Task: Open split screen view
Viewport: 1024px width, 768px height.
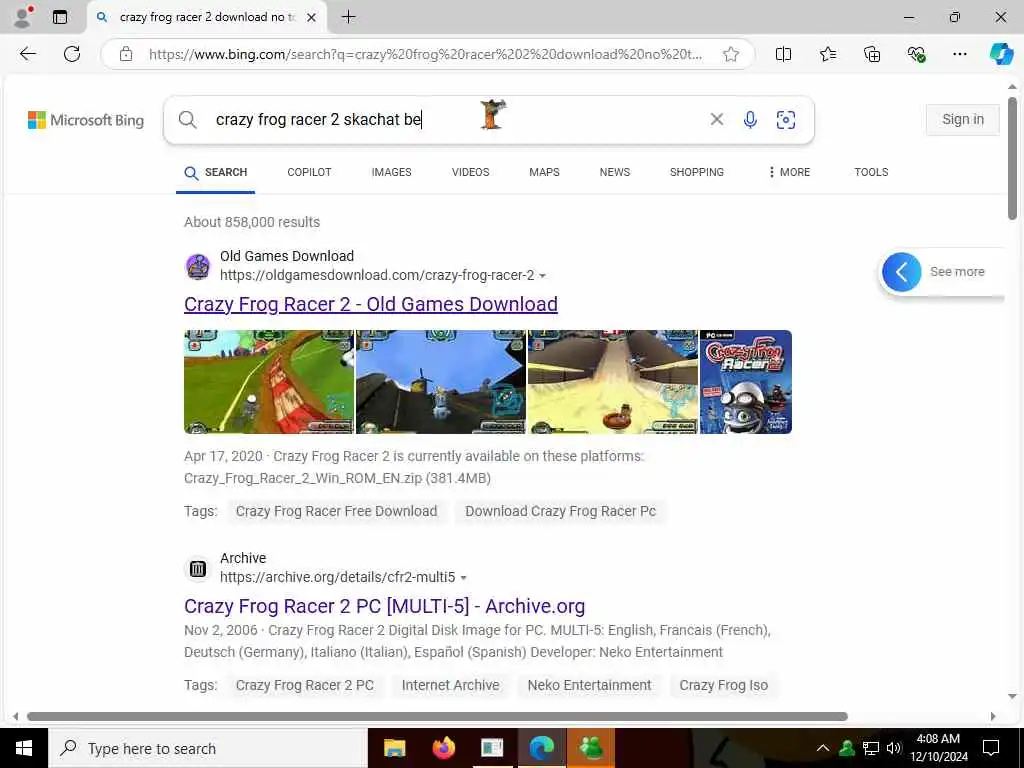Action: click(783, 54)
